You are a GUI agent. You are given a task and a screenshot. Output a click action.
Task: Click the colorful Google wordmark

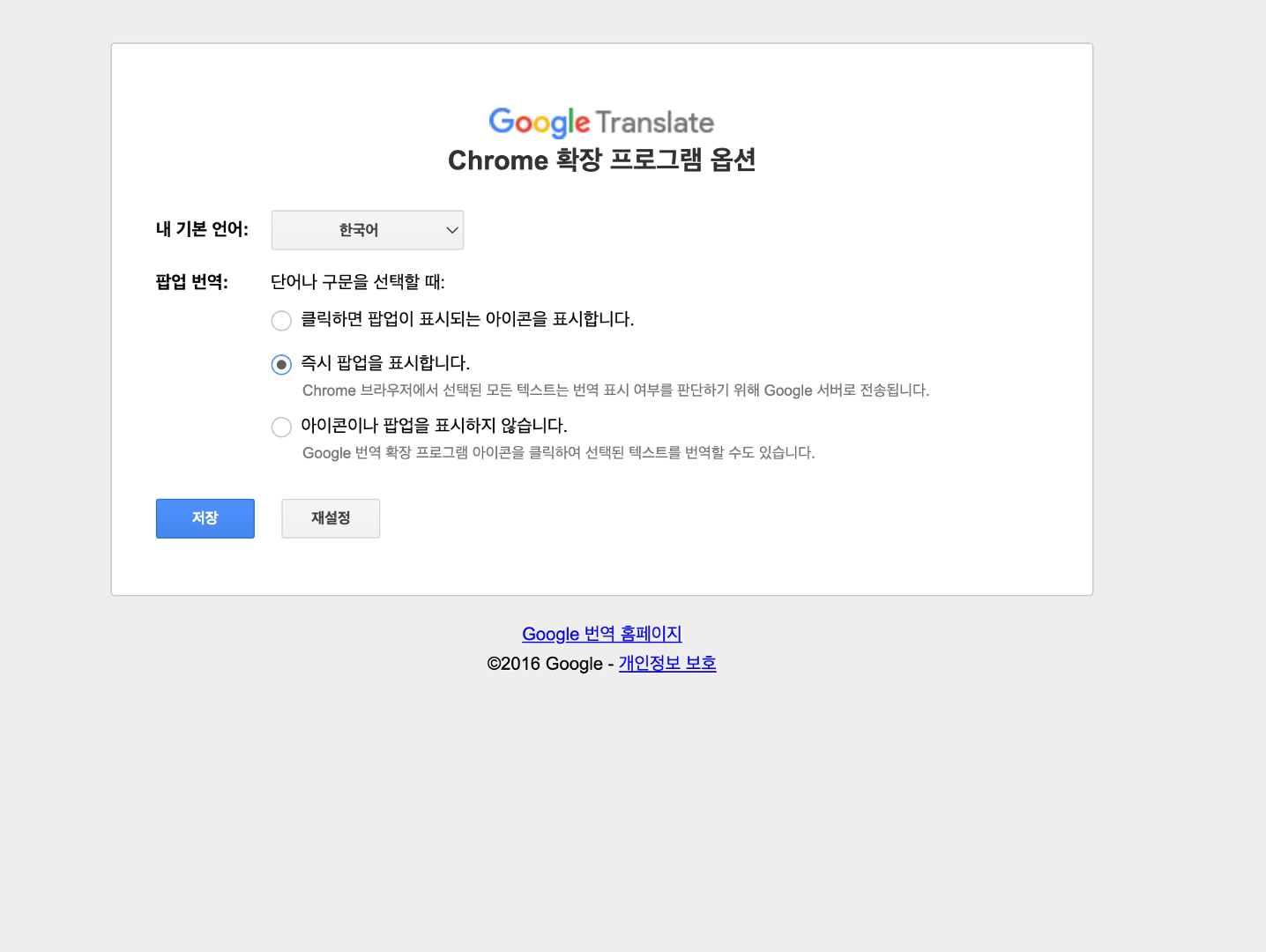[x=539, y=122]
